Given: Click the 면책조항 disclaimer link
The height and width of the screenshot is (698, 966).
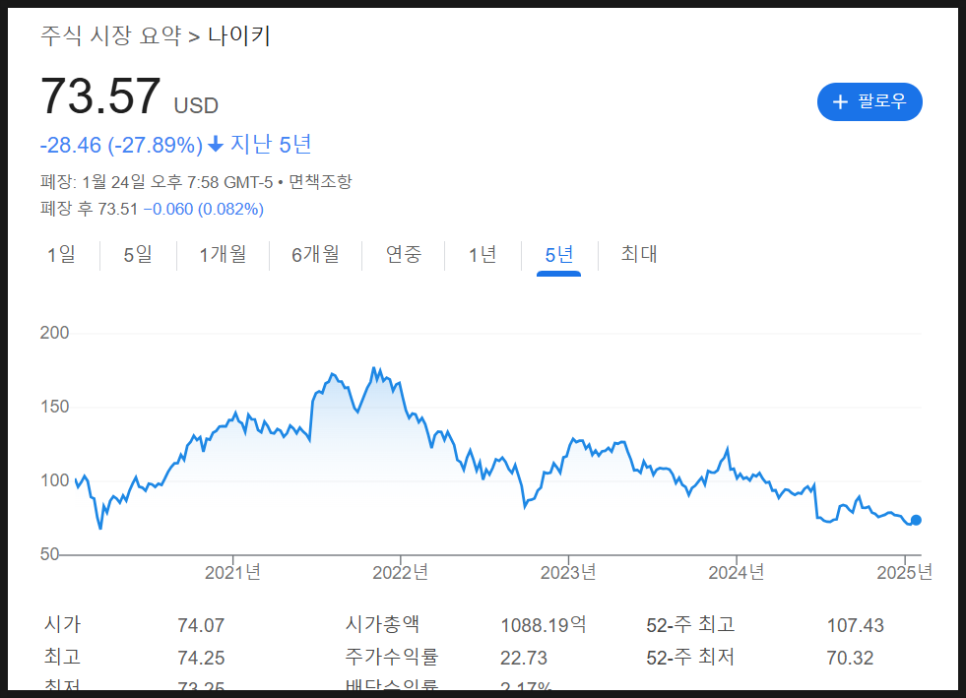Looking at the screenshot, I should tap(320, 182).
